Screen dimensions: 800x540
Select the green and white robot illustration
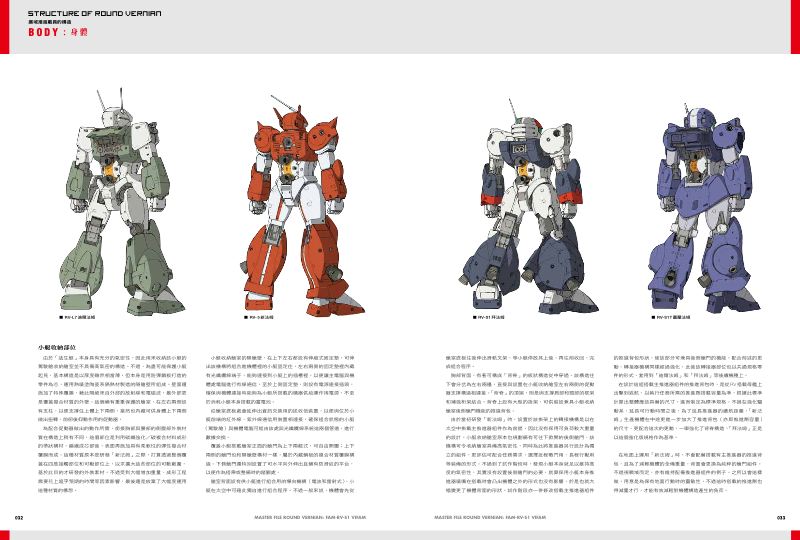pyautogui.click(x=121, y=202)
